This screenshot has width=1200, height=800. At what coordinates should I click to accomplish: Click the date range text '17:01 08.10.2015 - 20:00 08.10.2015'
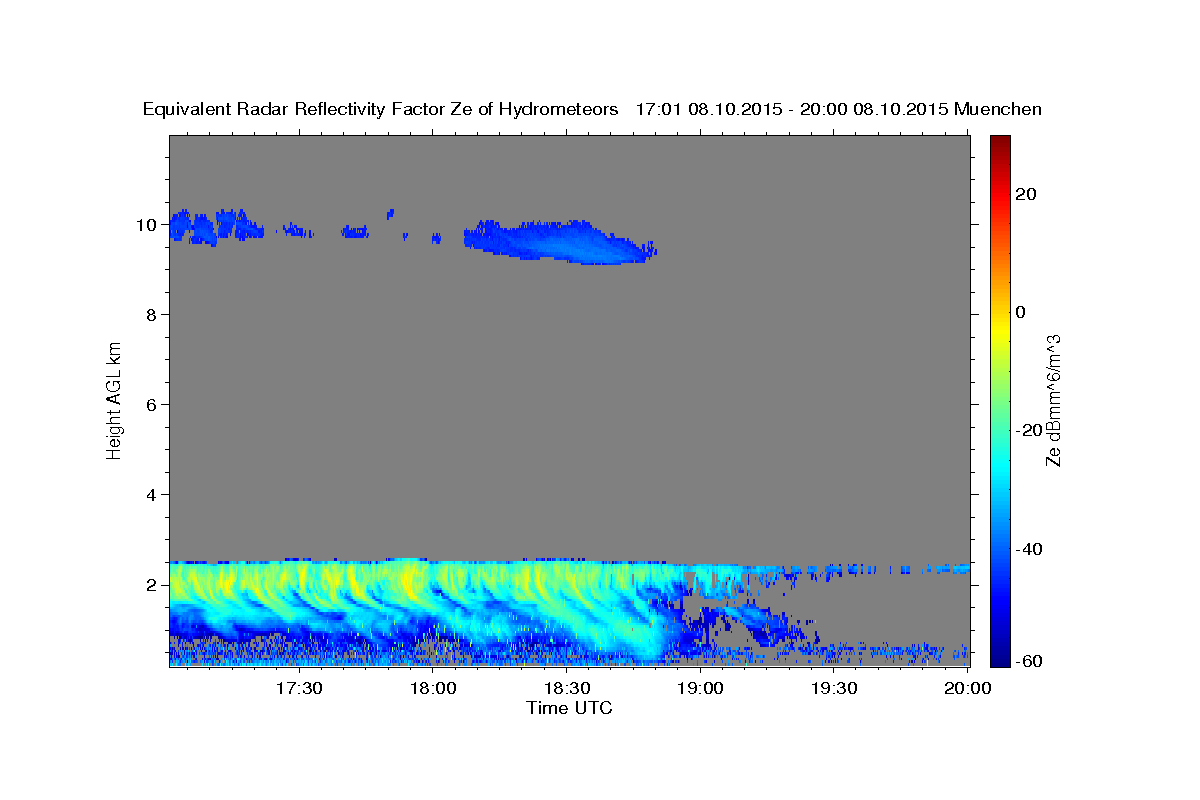(x=792, y=110)
